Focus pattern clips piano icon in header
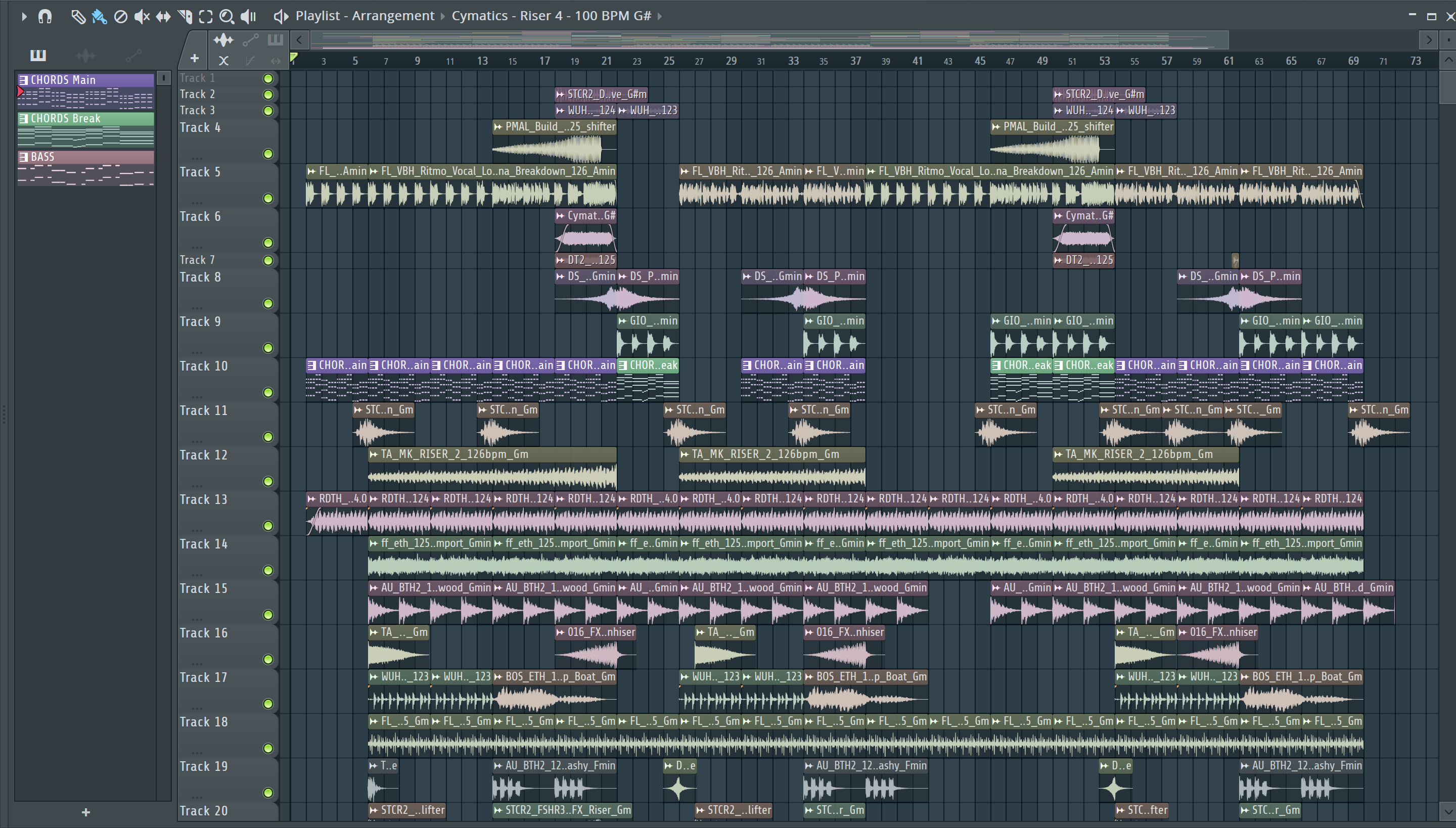The width and height of the screenshot is (1456, 828). pyautogui.click(x=275, y=40)
